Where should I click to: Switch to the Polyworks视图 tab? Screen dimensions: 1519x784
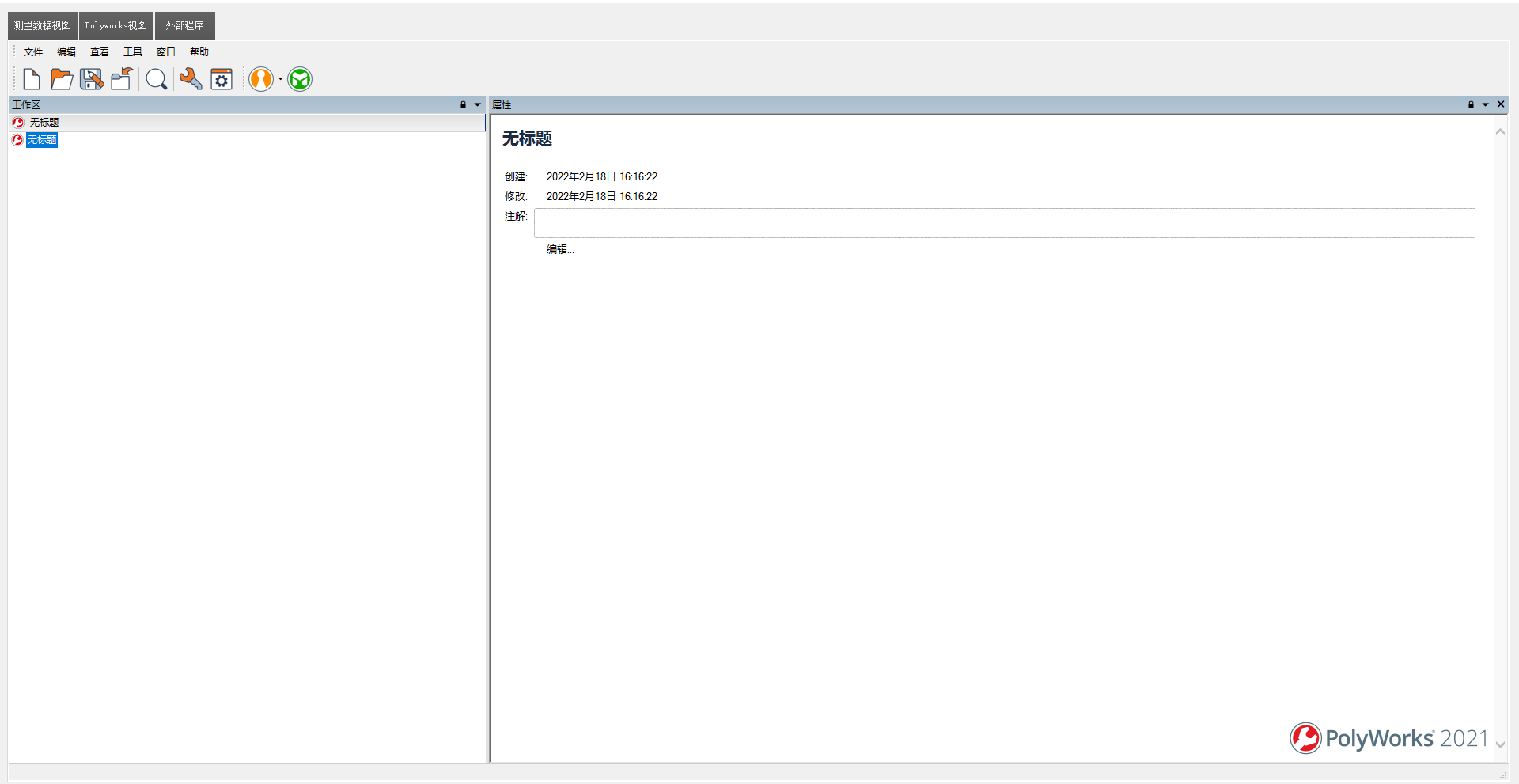click(116, 25)
